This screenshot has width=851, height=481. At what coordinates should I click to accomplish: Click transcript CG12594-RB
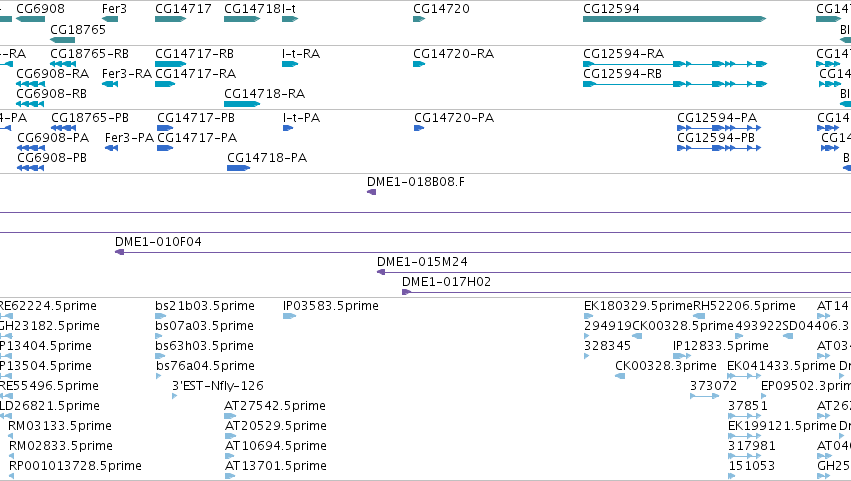622,73
